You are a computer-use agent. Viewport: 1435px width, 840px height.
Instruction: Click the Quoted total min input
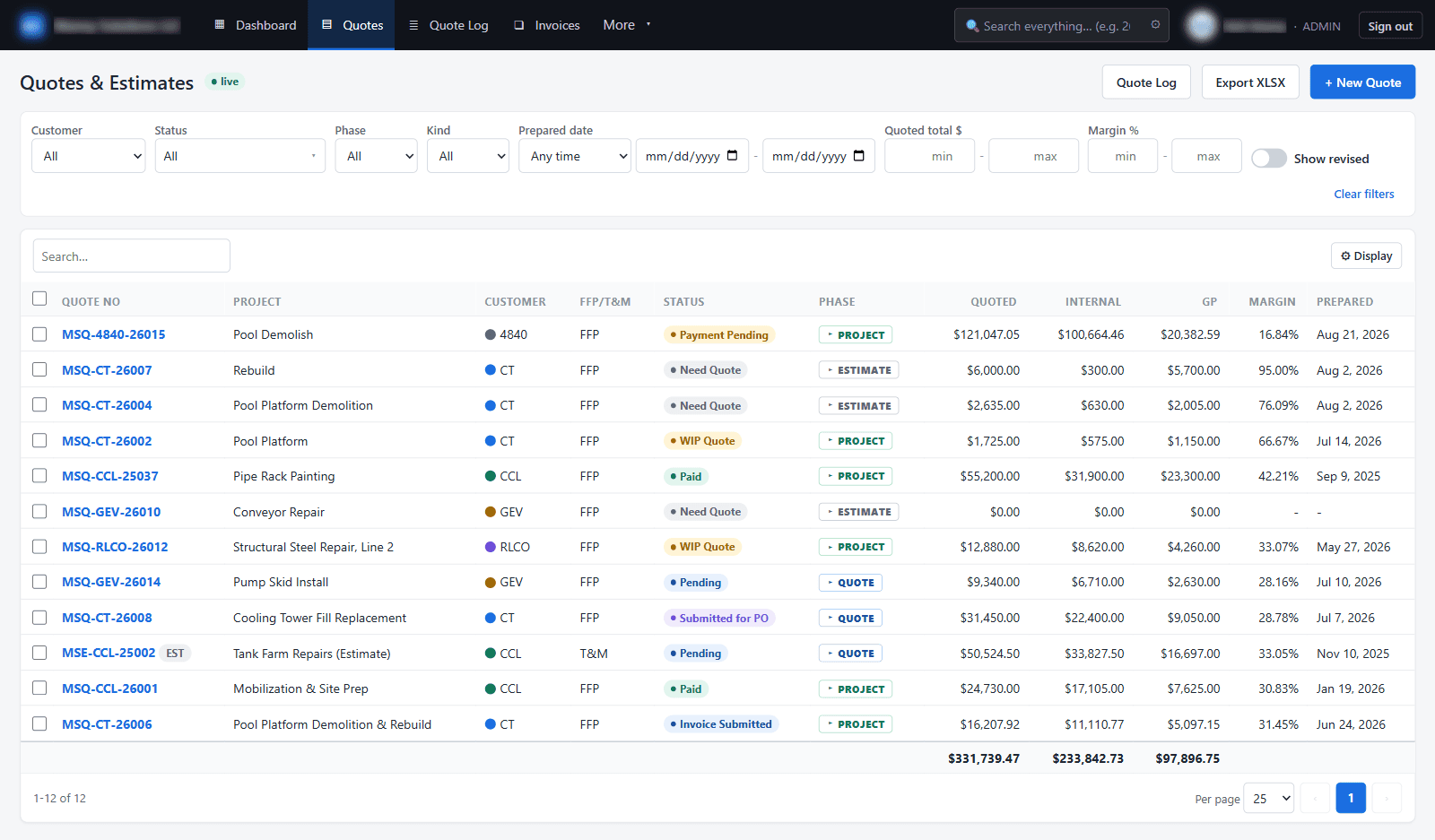click(930, 156)
